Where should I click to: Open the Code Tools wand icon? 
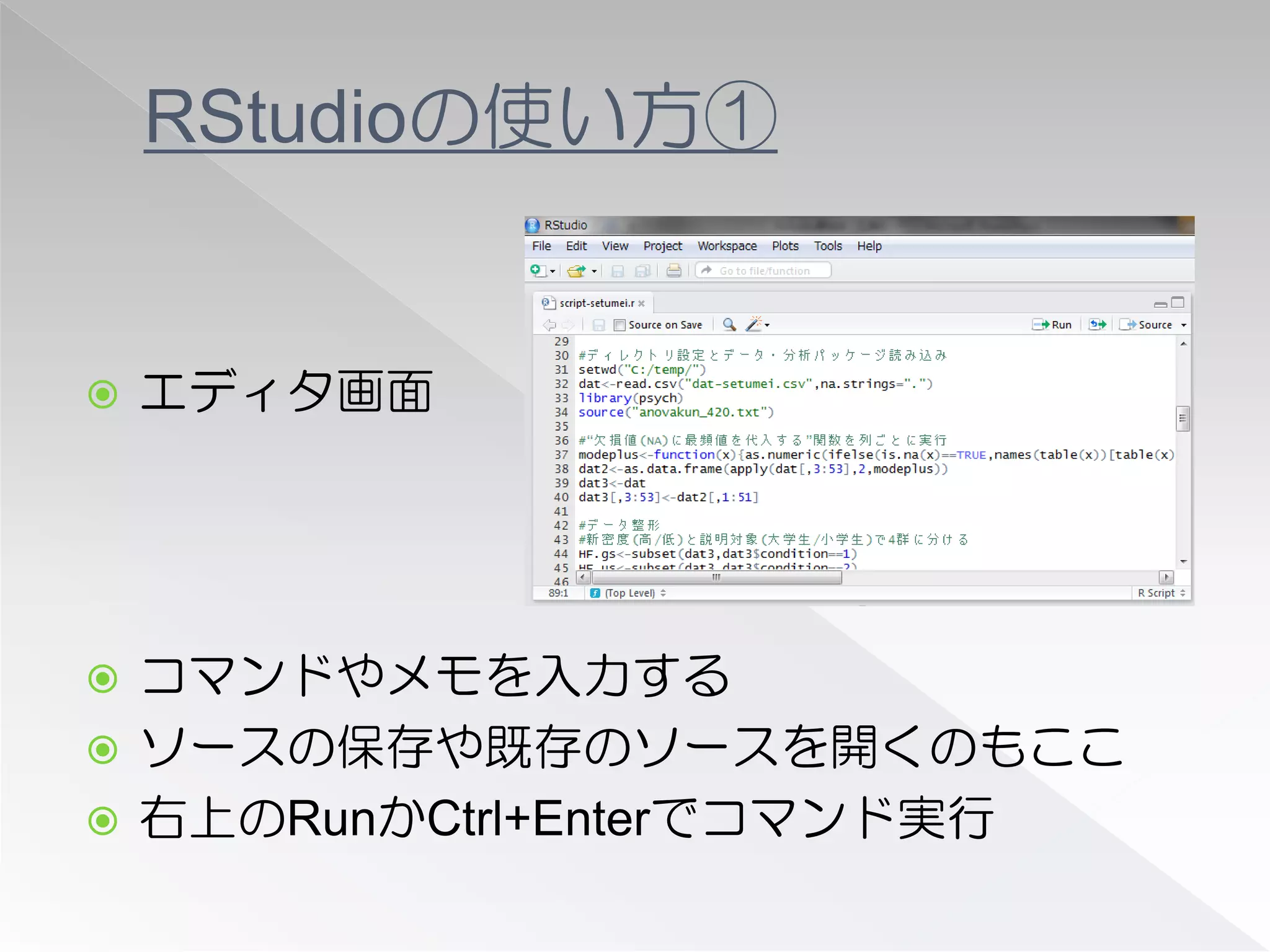[x=753, y=324]
